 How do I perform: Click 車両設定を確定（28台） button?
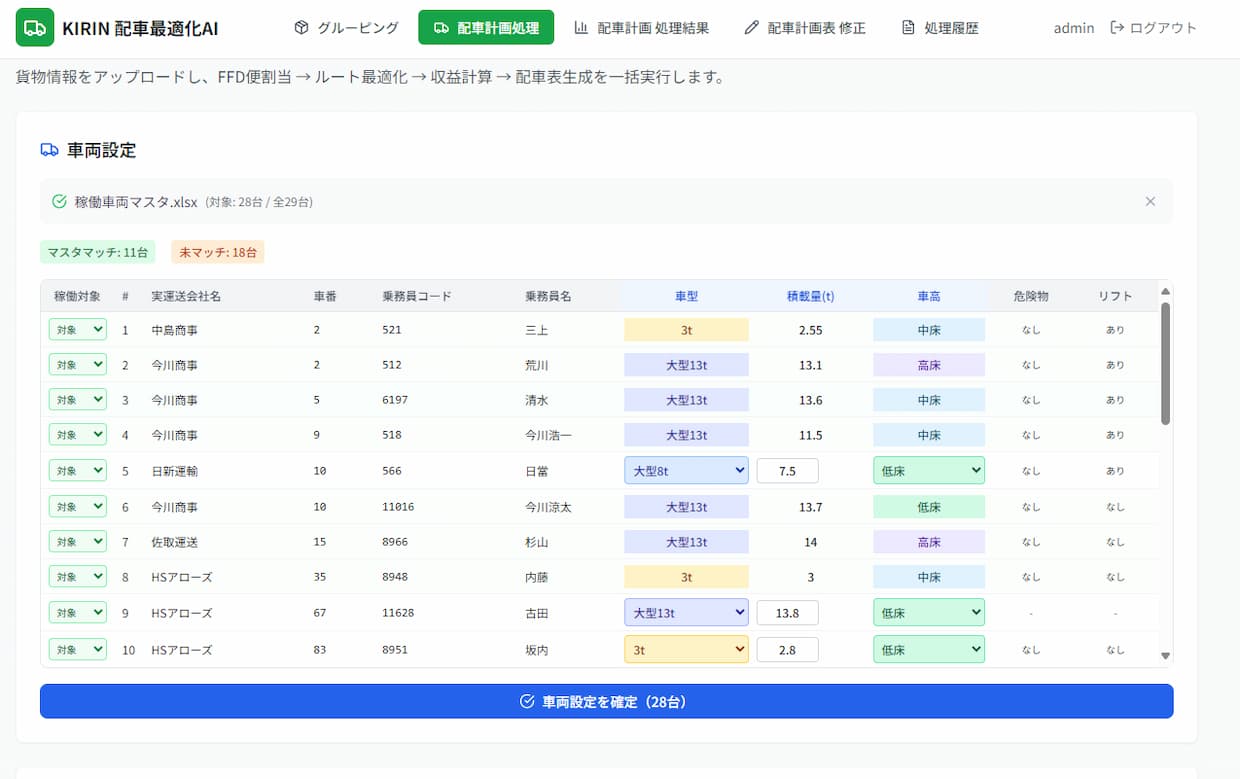tap(606, 701)
